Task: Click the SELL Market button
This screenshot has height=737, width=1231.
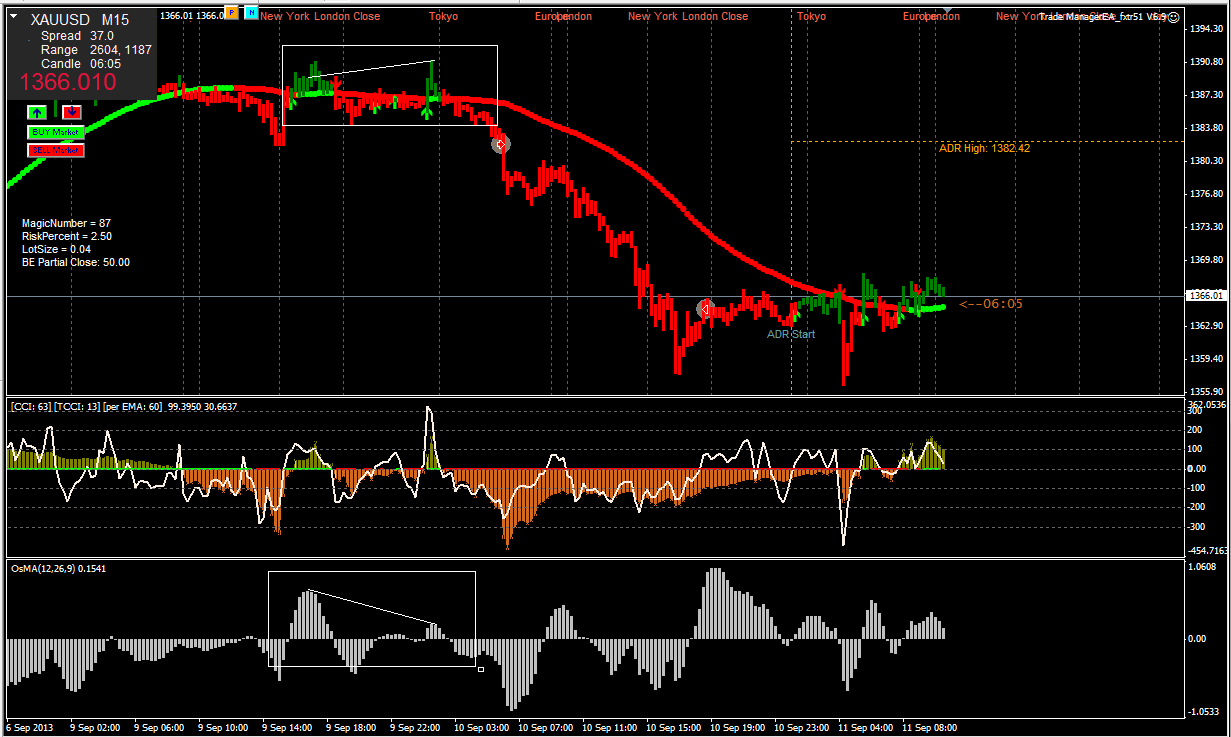Action: [56, 151]
